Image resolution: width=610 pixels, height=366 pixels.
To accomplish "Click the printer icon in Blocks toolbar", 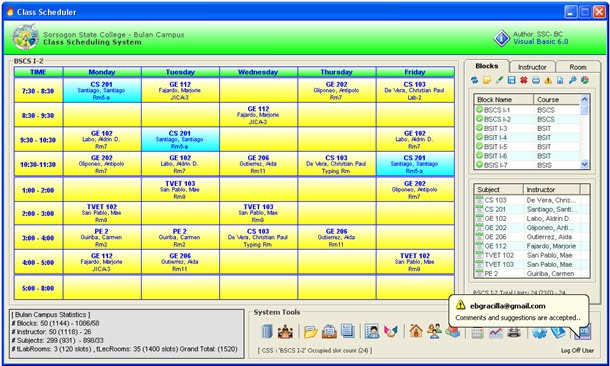I will pos(536,80).
